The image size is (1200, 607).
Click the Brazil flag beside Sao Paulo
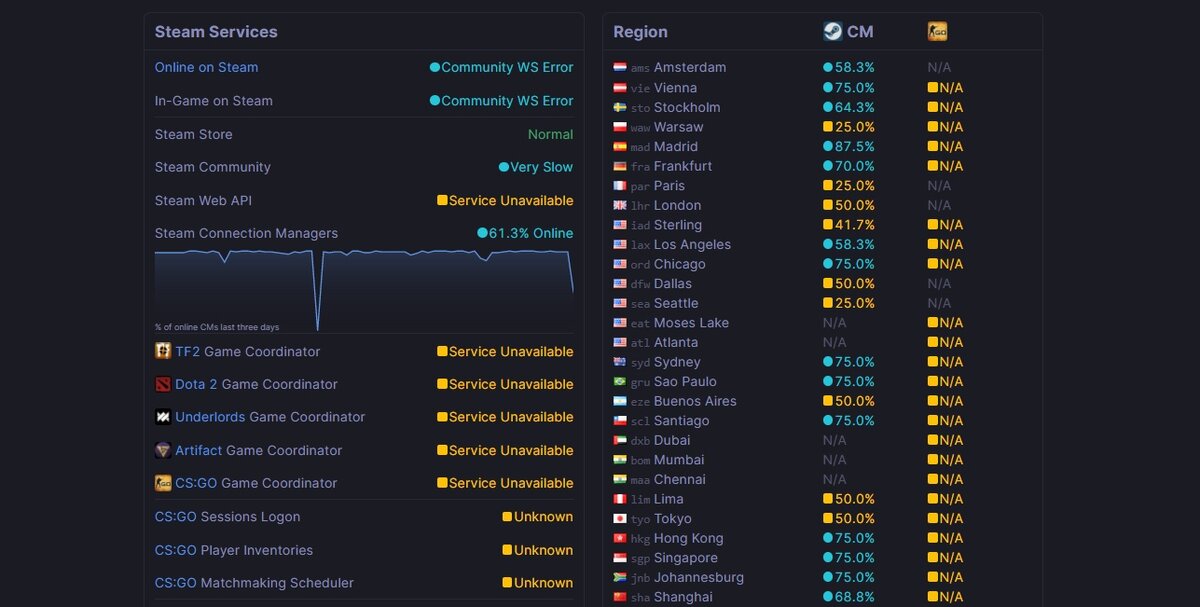(620, 382)
